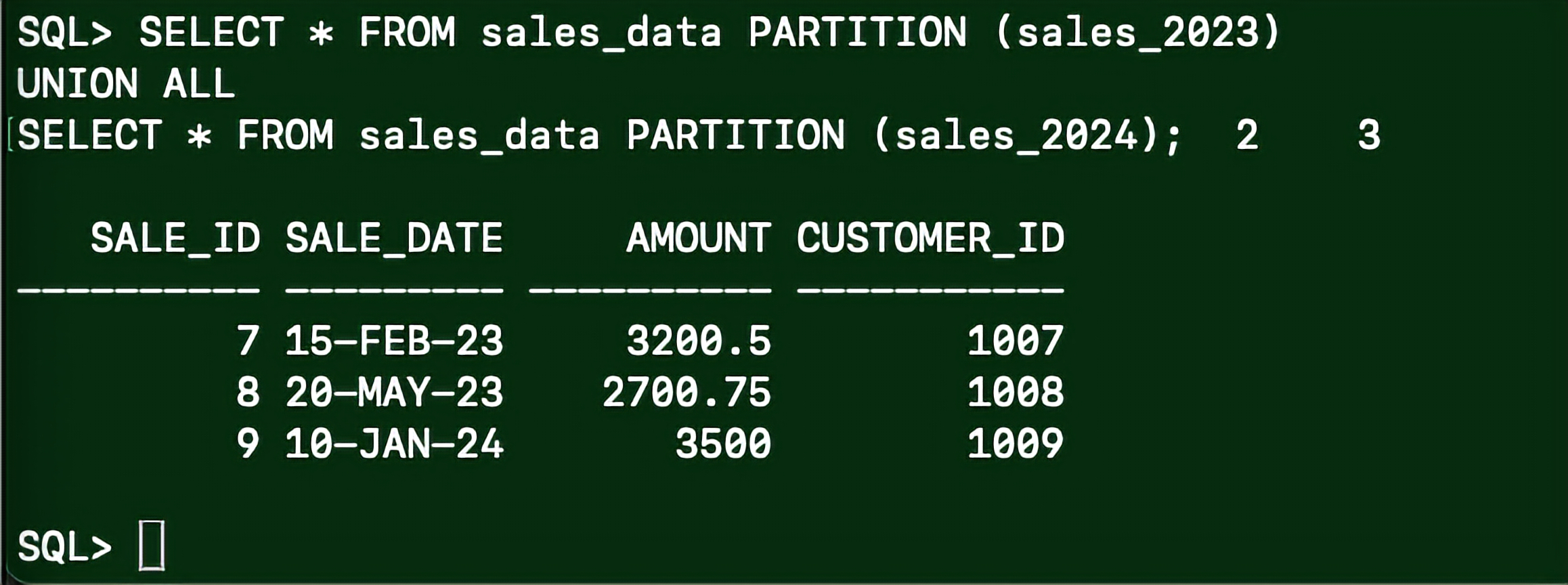
Task: Click the CUSTOMER_ID column header
Action: click(x=930, y=239)
